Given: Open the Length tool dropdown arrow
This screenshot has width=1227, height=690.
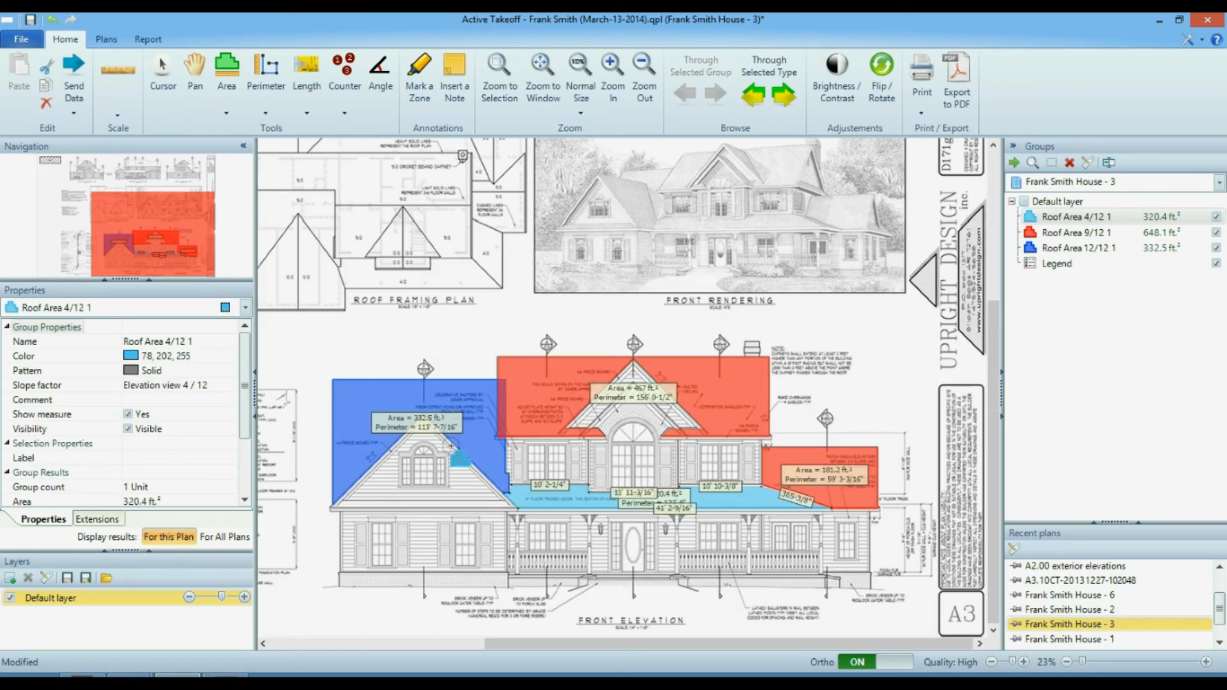Looking at the screenshot, I should (x=307, y=113).
